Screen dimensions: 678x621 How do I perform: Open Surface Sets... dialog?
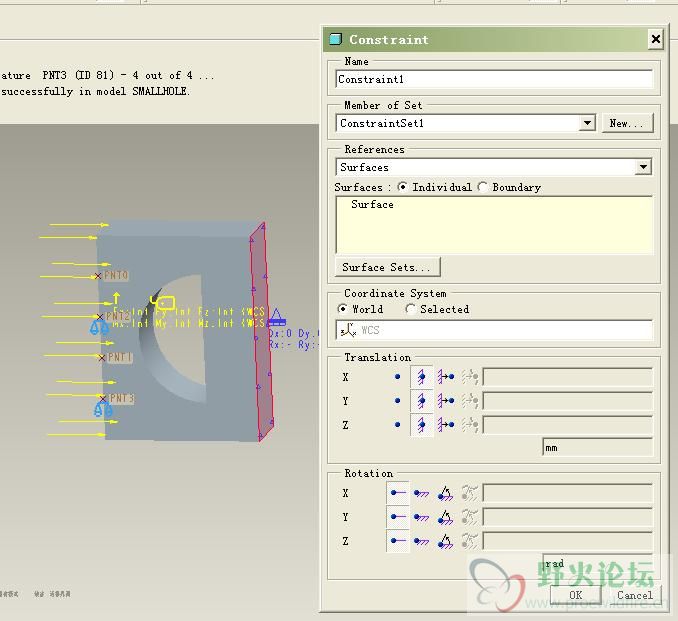tap(388, 267)
